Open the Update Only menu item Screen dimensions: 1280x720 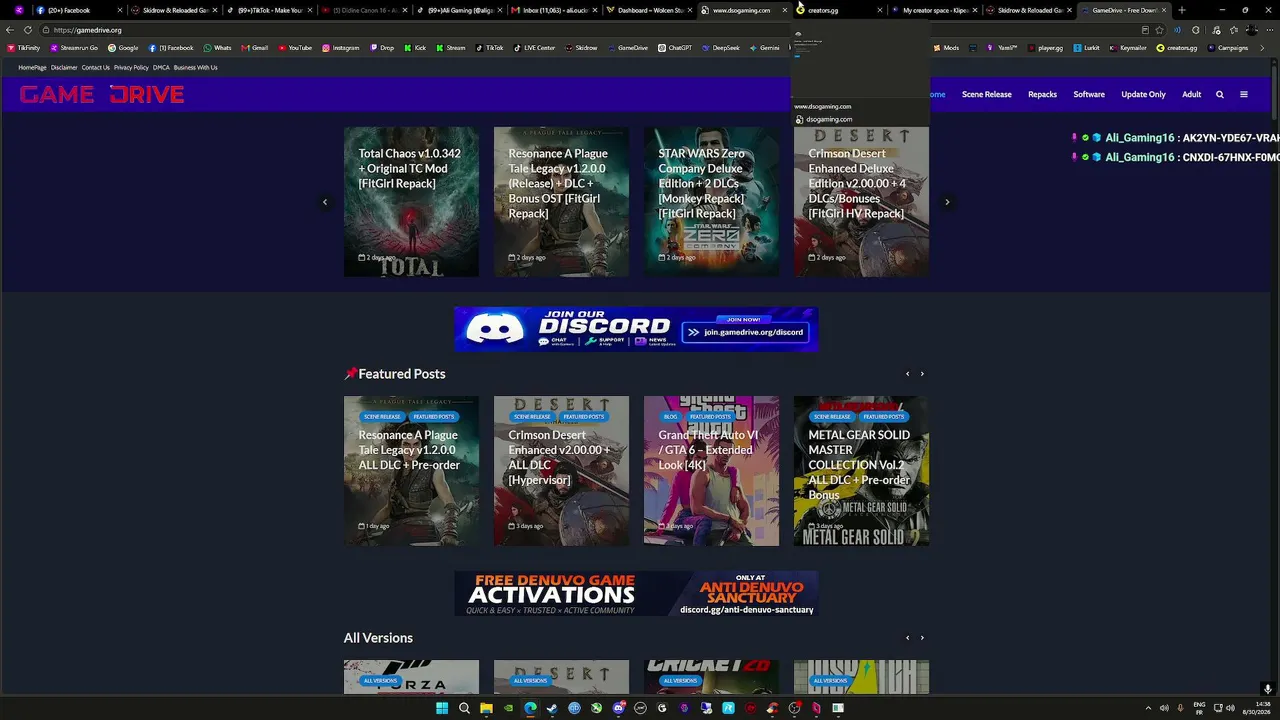coord(1144,94)
